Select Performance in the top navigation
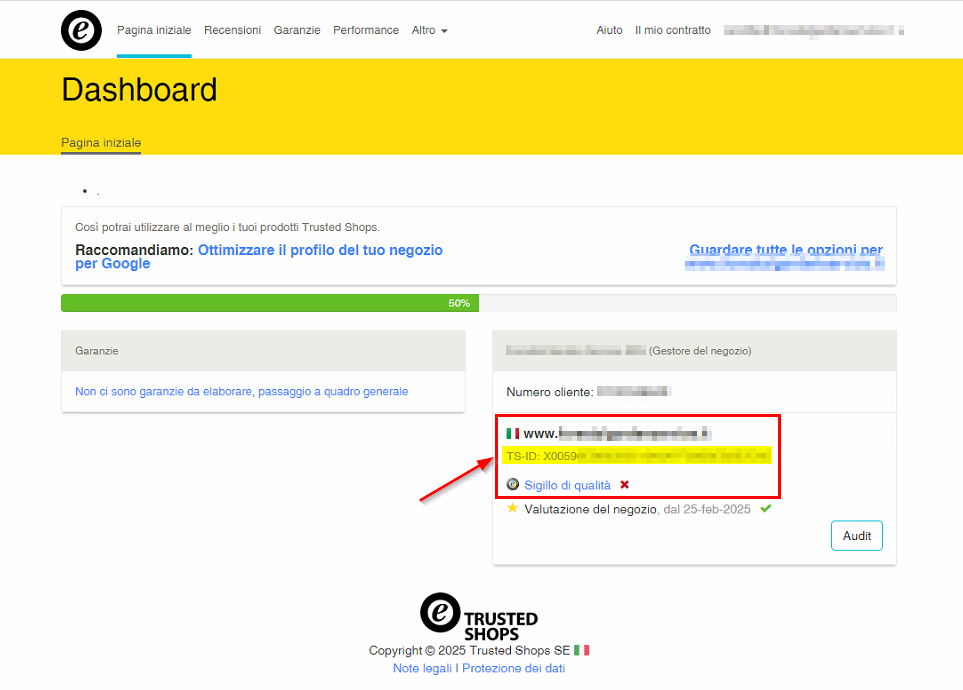This screenshot has width=963, height=690. tap(366, 30)
